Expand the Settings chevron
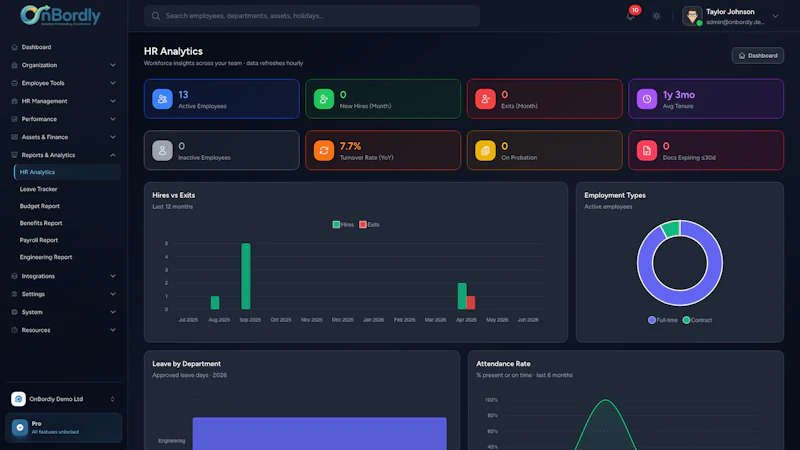The height and width of the screenshot is (450, 800). pos(113,294)
